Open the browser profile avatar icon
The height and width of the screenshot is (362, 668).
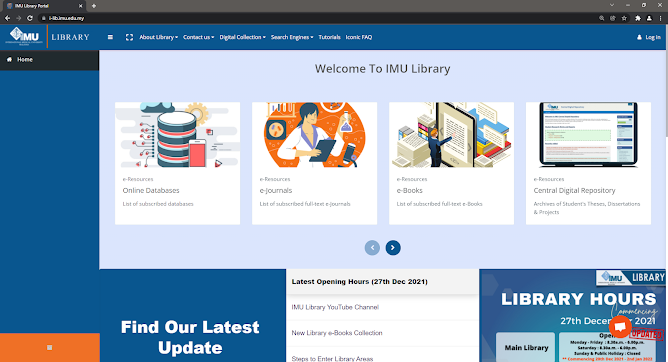(649, 18)
